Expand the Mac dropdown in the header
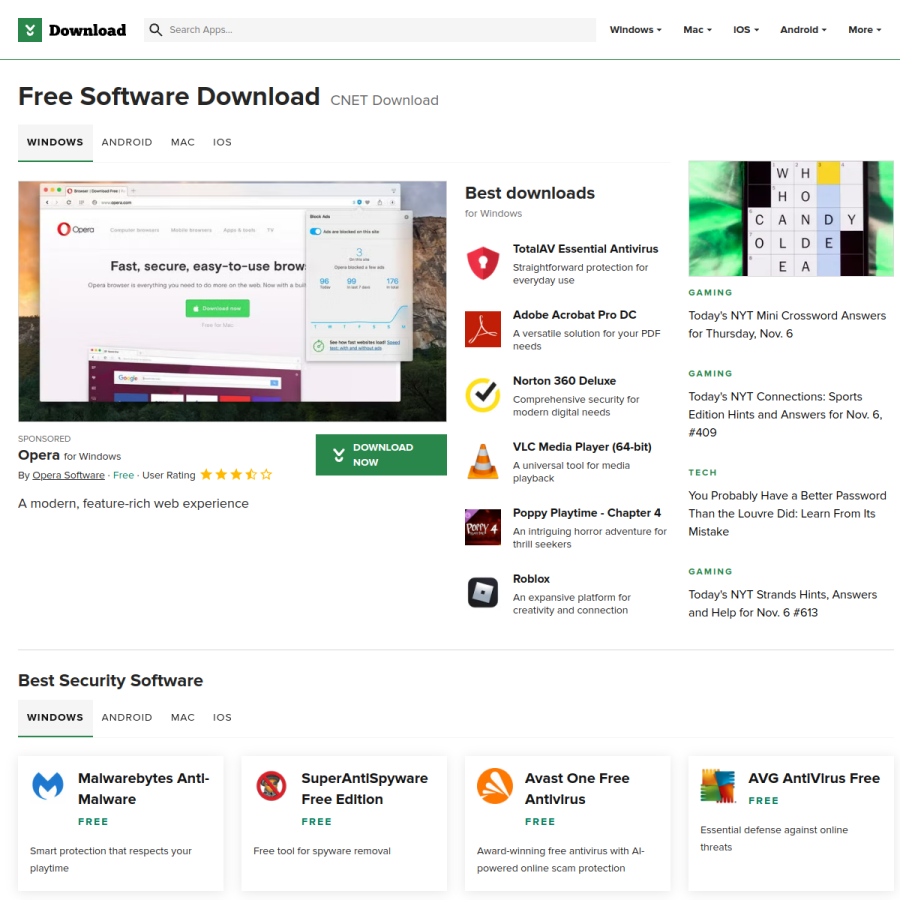 pyautogui.click(x=697, y=30)
